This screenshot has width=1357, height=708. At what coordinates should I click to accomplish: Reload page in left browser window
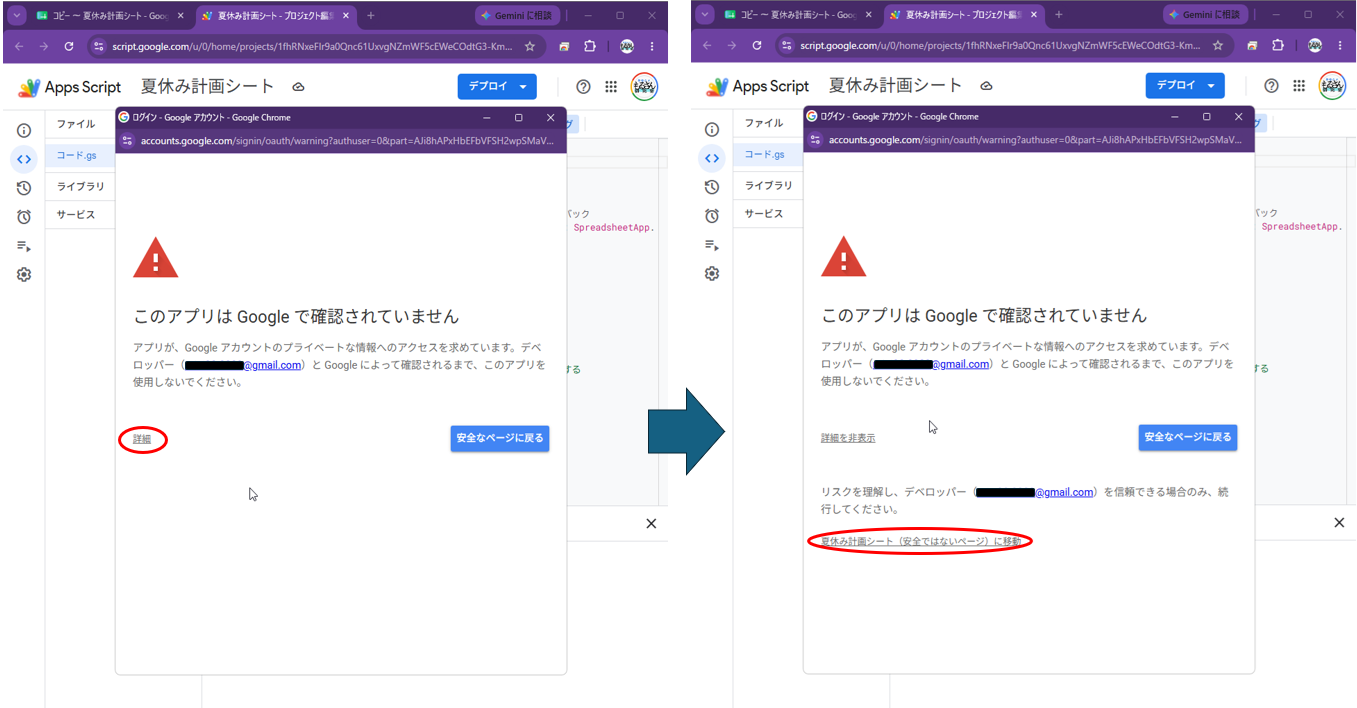[x=69, y=46]
